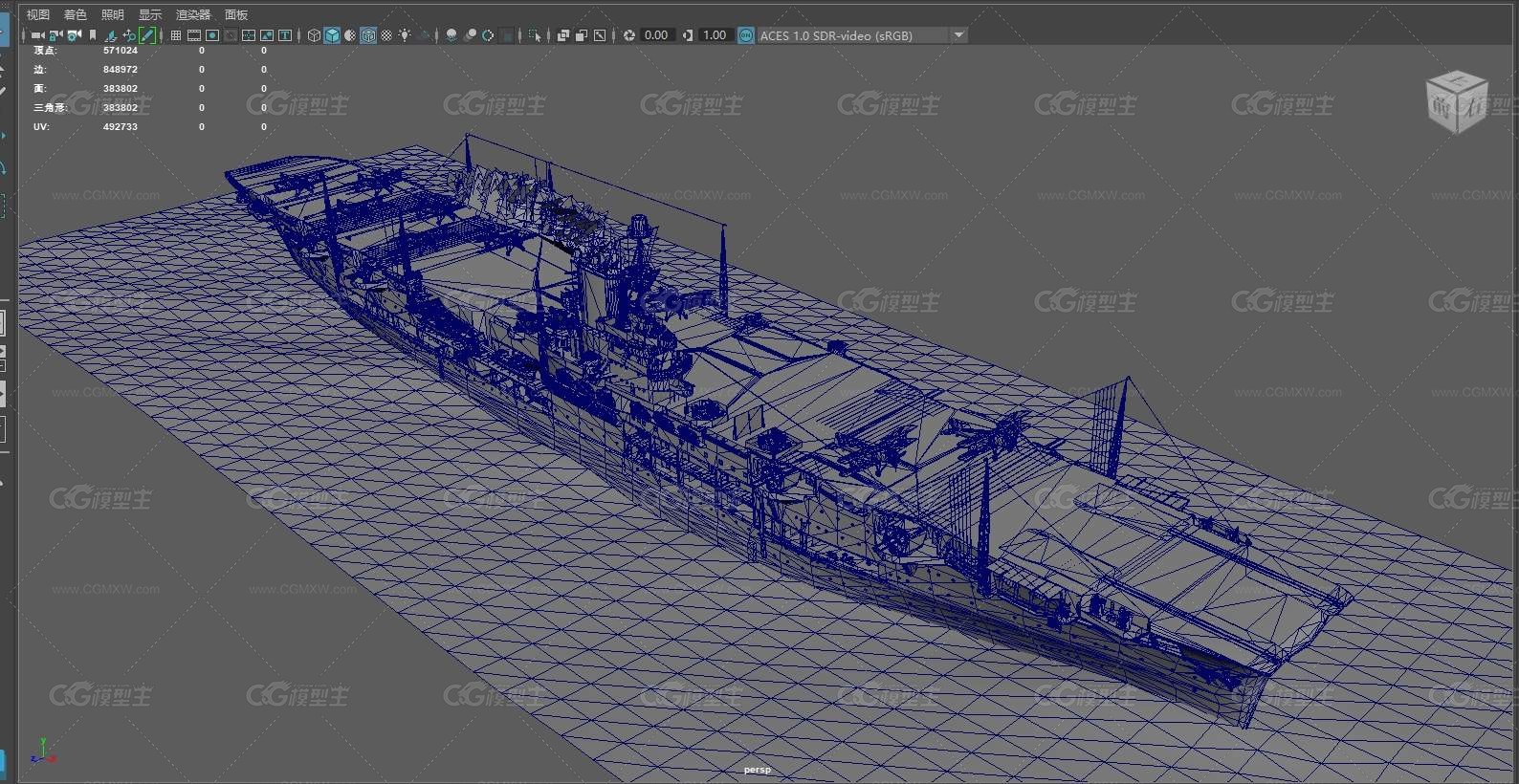Screen dimensions: 1519x784
Task: Toggle the XRay icon
Action: point(562,35)
